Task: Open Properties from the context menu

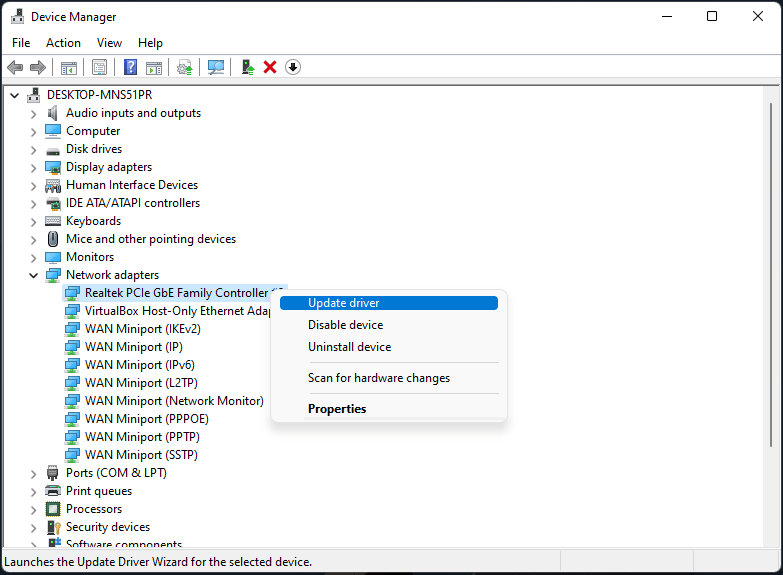Action: 389,409
